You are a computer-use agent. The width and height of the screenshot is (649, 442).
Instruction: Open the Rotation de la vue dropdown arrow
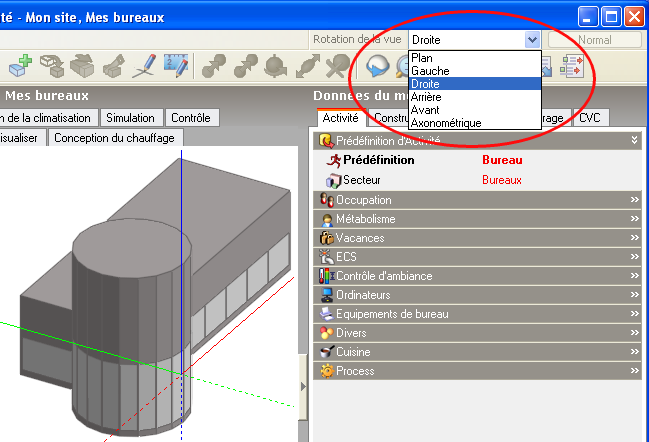click(532, 40)
